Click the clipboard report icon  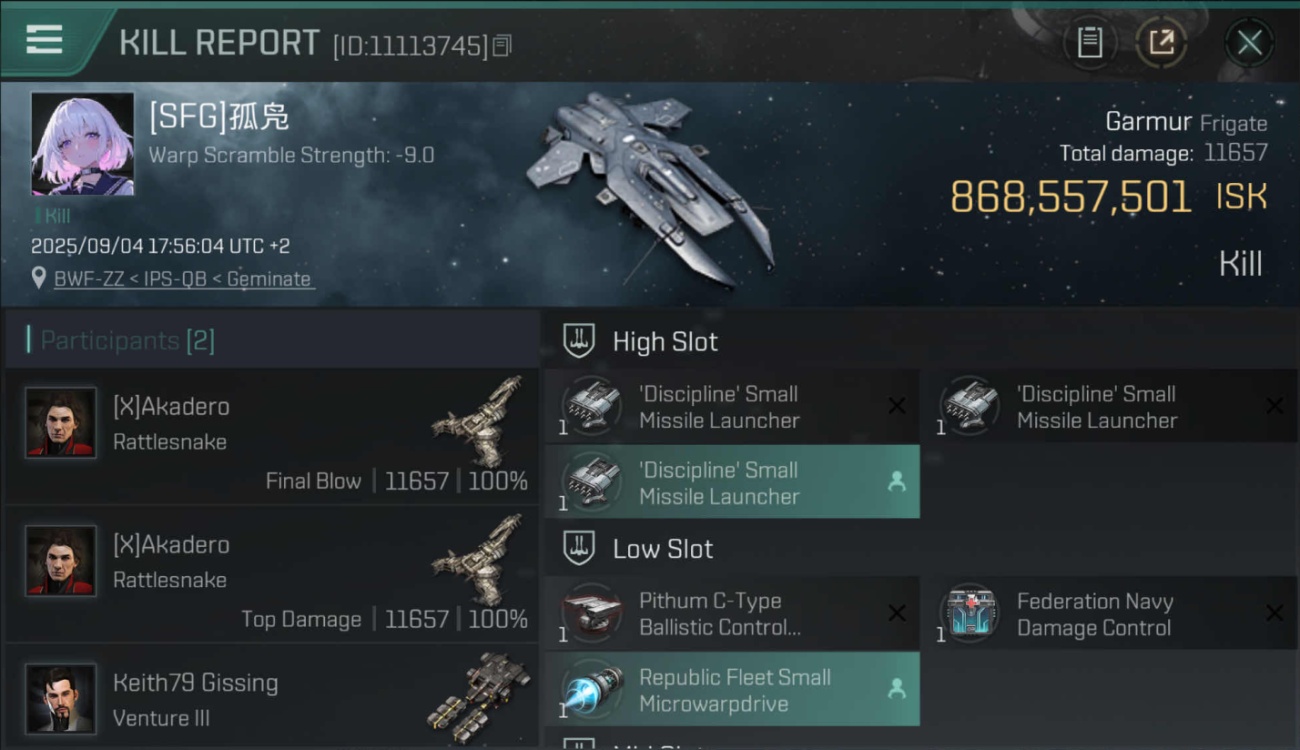pos(1089,43)
